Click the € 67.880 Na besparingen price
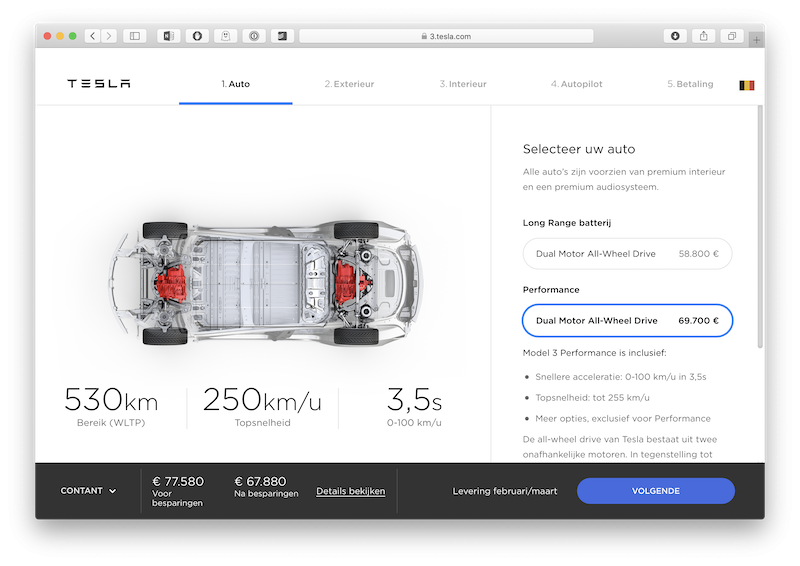Viewport: 800px width, 566px height. [266, 486]
